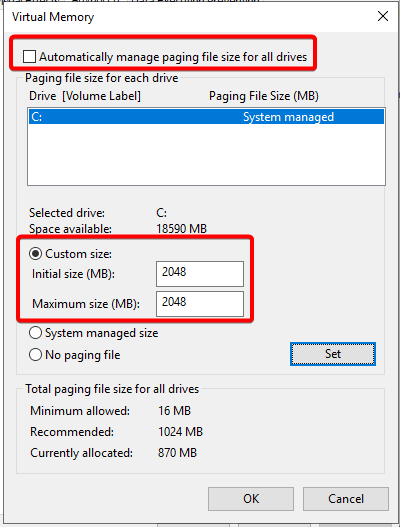Click the Initial size (MB) input field
The height and width of the screenshot is (527, 400).
click(x=200, y=274)
